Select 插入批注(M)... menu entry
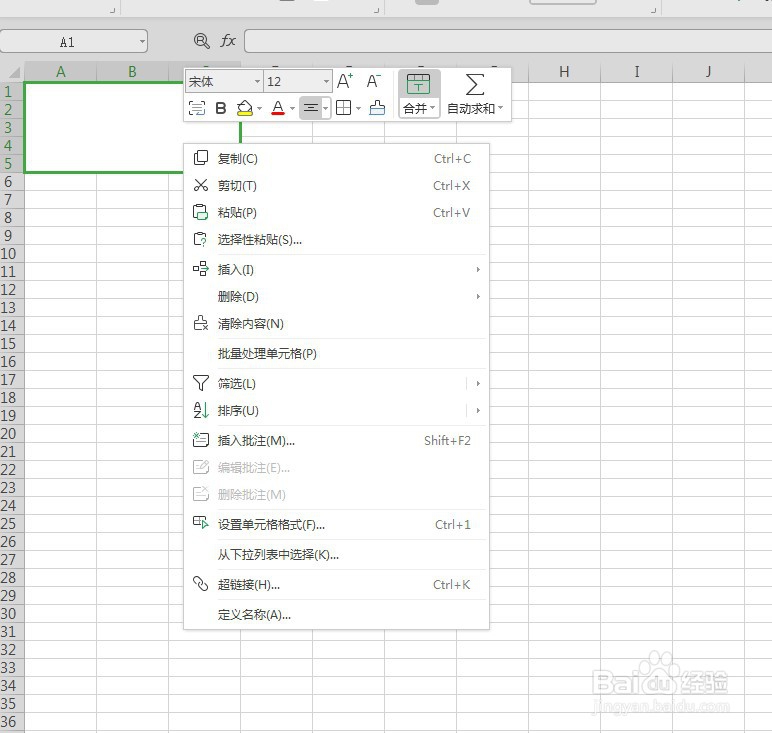 [336, 440]
